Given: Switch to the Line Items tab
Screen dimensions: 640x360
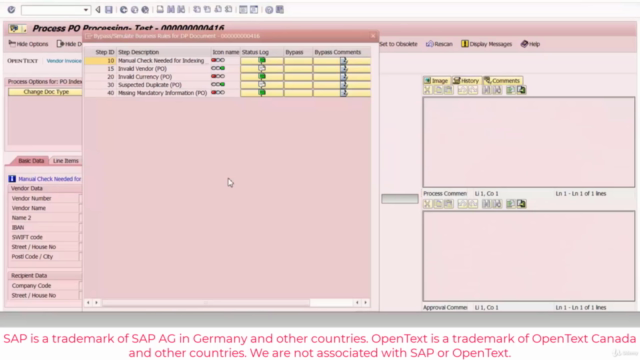Looking at the screenshot, I should pyautogui.click(x=65, y=160).
